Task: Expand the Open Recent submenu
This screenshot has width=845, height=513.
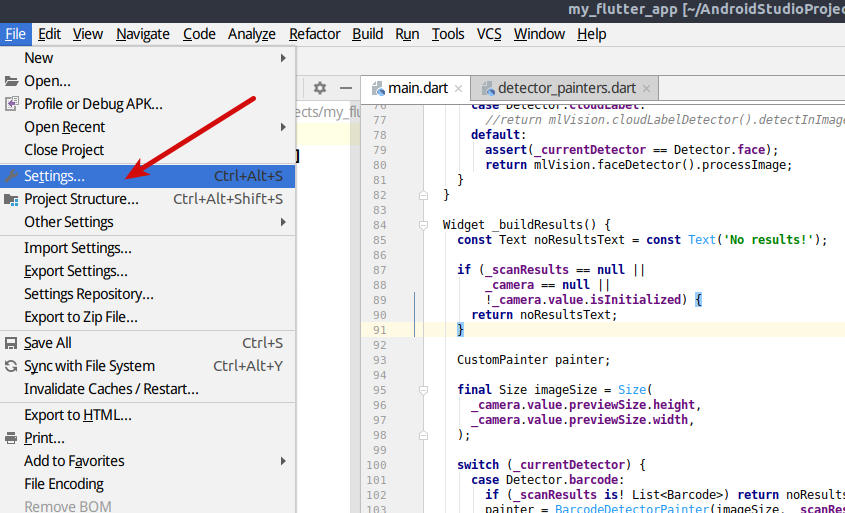Action: pos(148,127)
